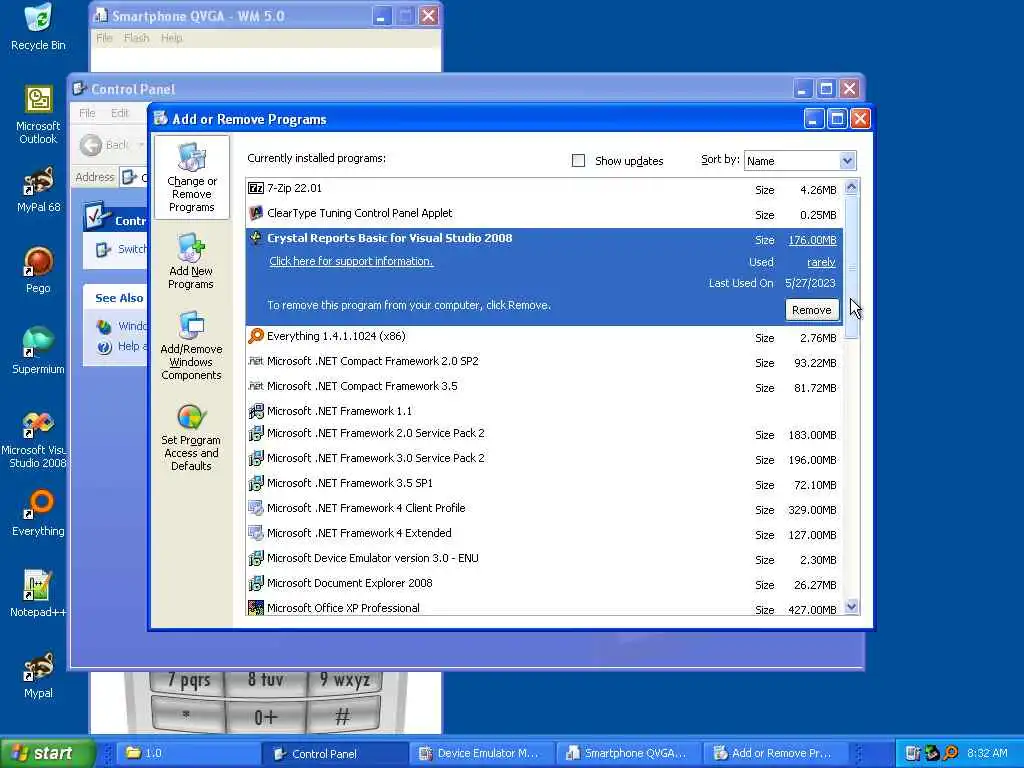Select Microsoft .NET Framework 3.5 SP1 entry
The height and width of the screenshot is (768, 1024).
pos(545,484)
